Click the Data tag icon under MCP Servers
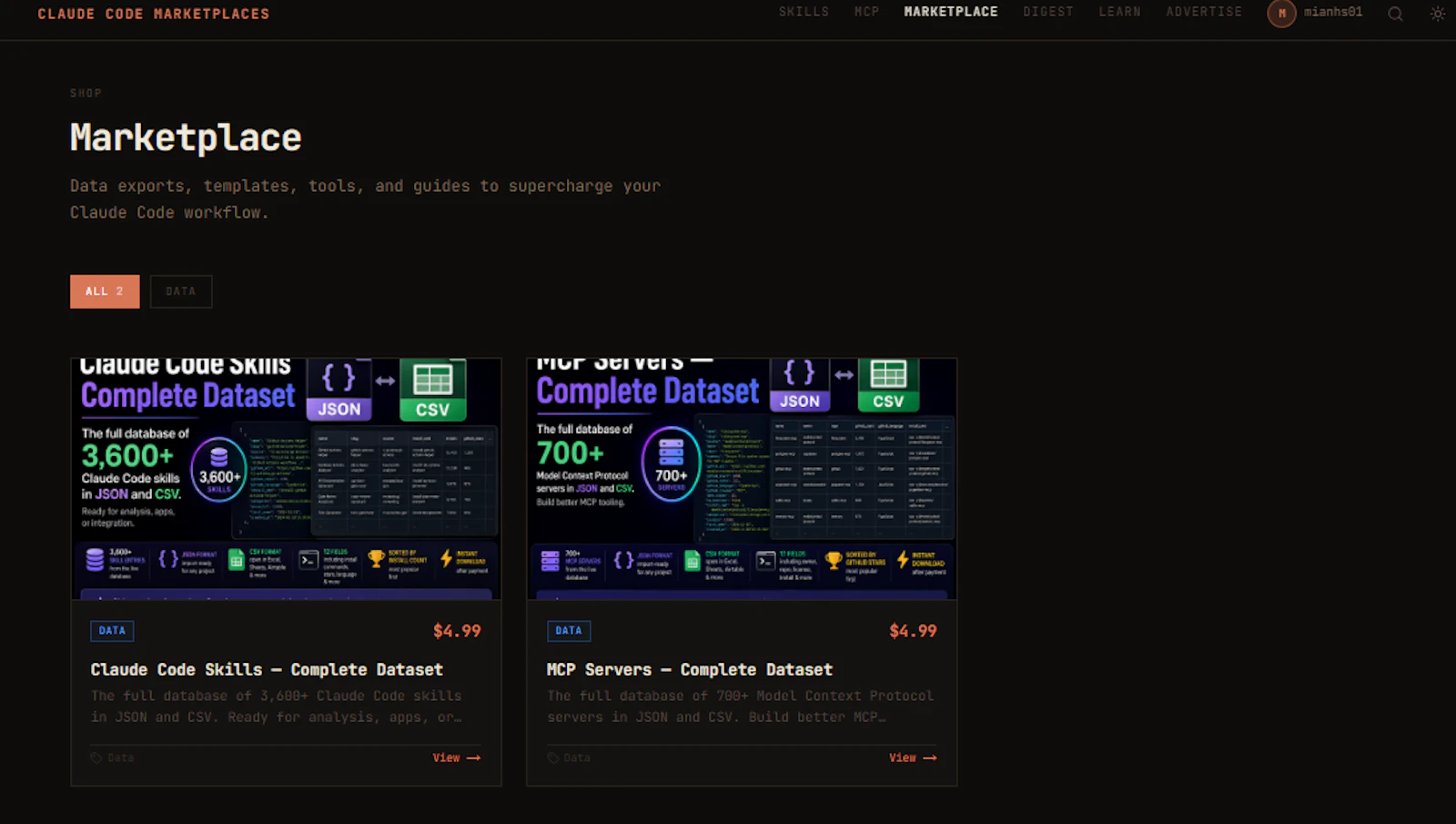 point(553,758)
